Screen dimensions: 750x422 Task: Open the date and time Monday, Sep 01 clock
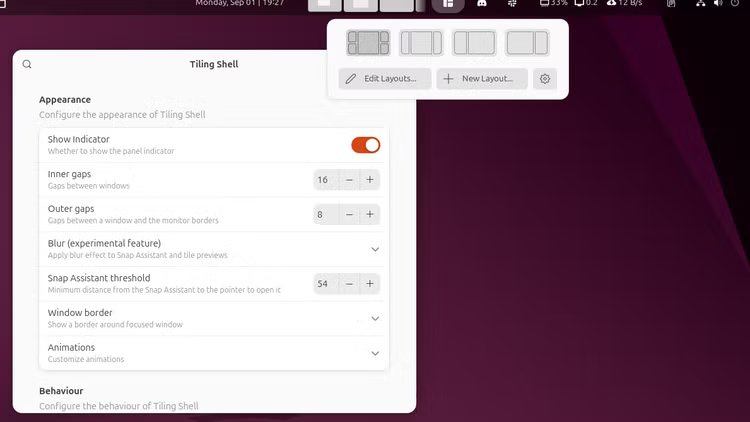[240, 3]
